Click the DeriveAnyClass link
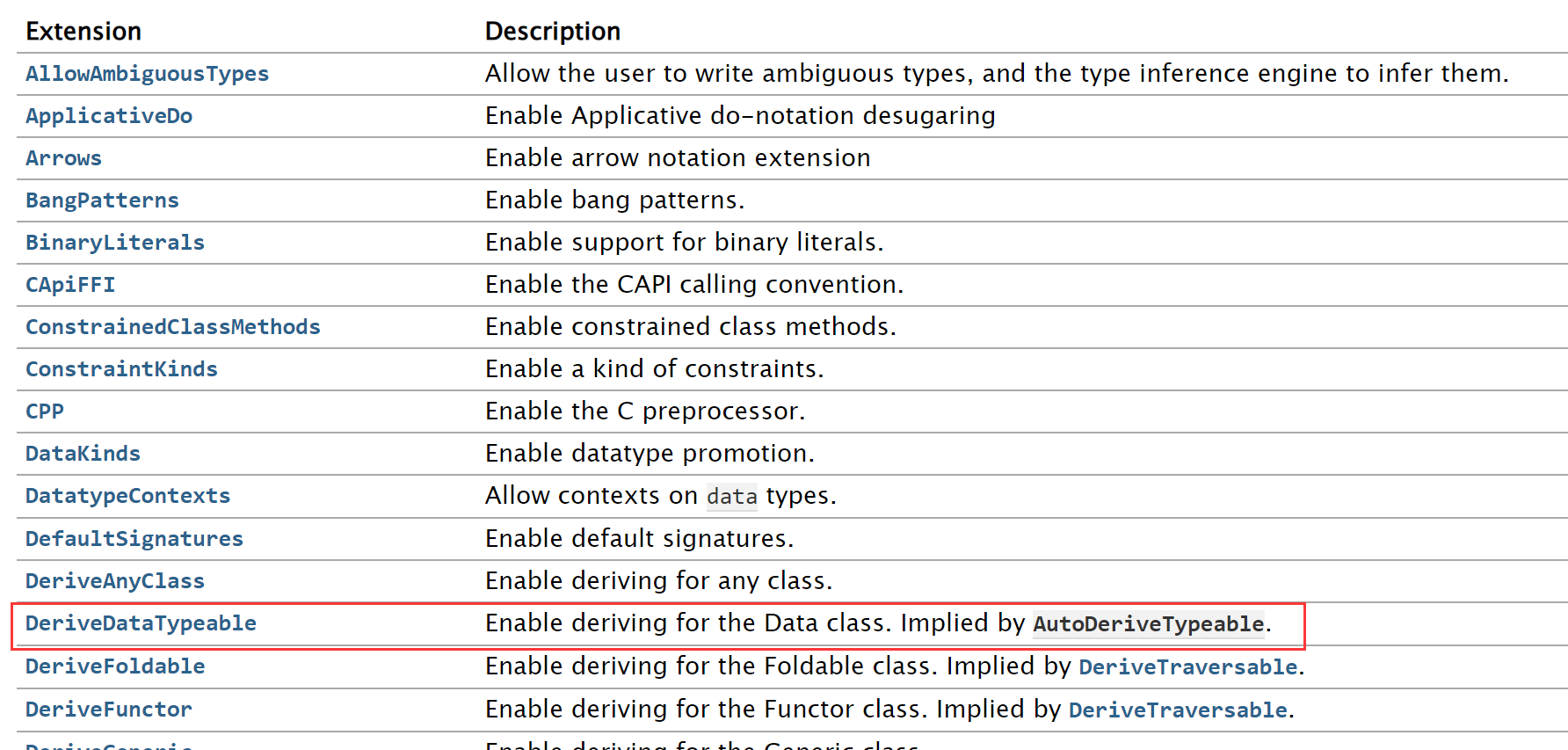This screenshot has height=750, width=1568. [115, 581]
